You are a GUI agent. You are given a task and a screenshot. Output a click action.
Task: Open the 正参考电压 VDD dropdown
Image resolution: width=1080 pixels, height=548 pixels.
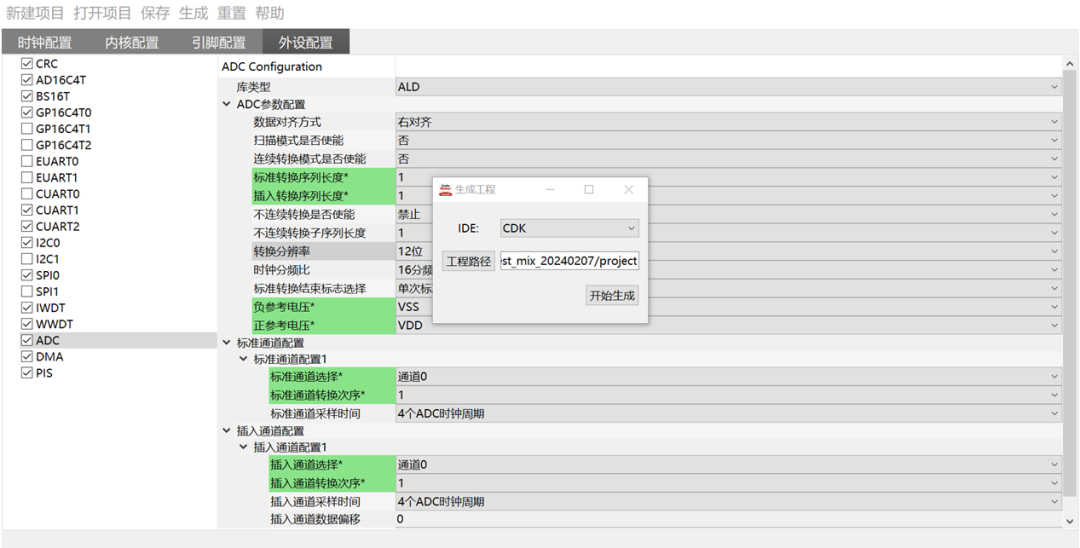(729, 325)
